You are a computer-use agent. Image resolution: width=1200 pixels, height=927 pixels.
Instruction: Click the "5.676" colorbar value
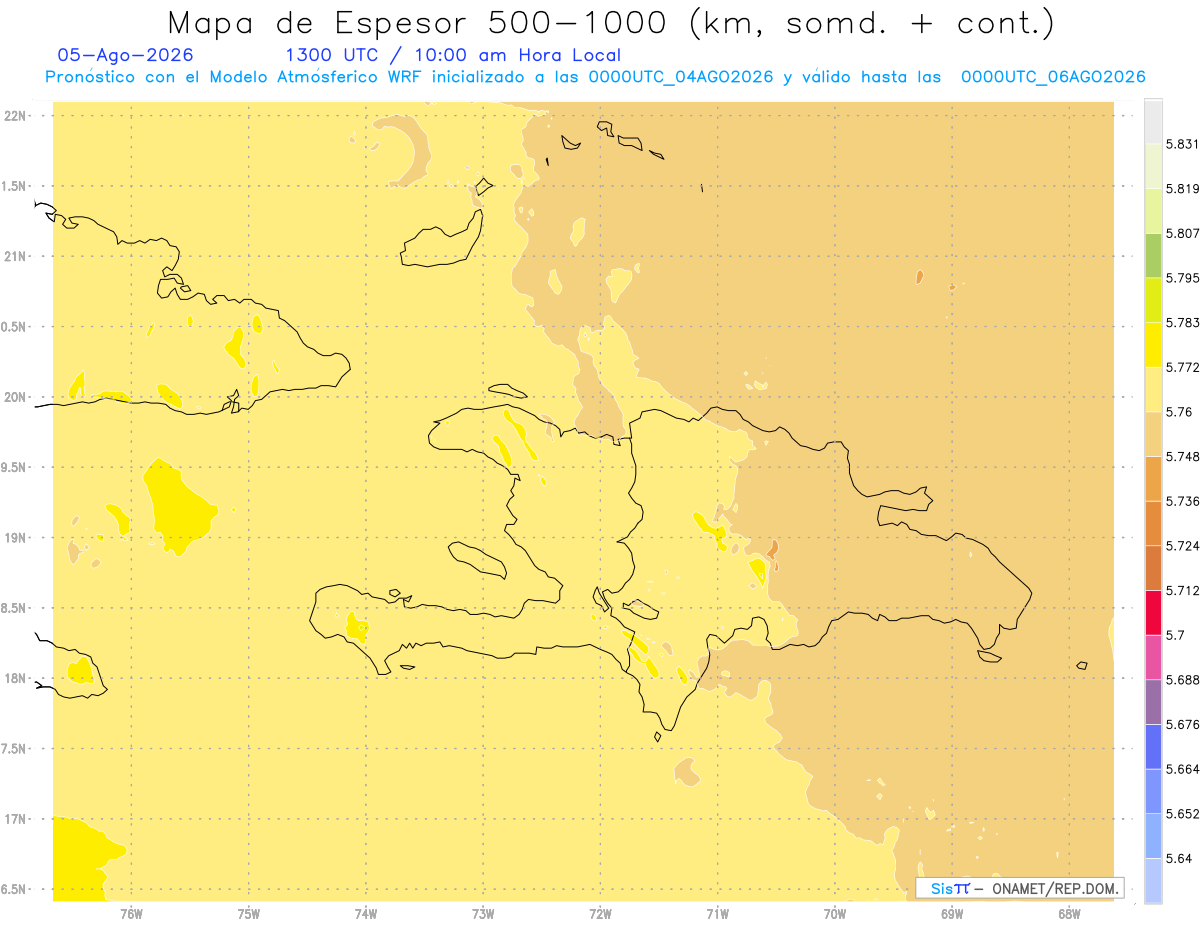1183,724
